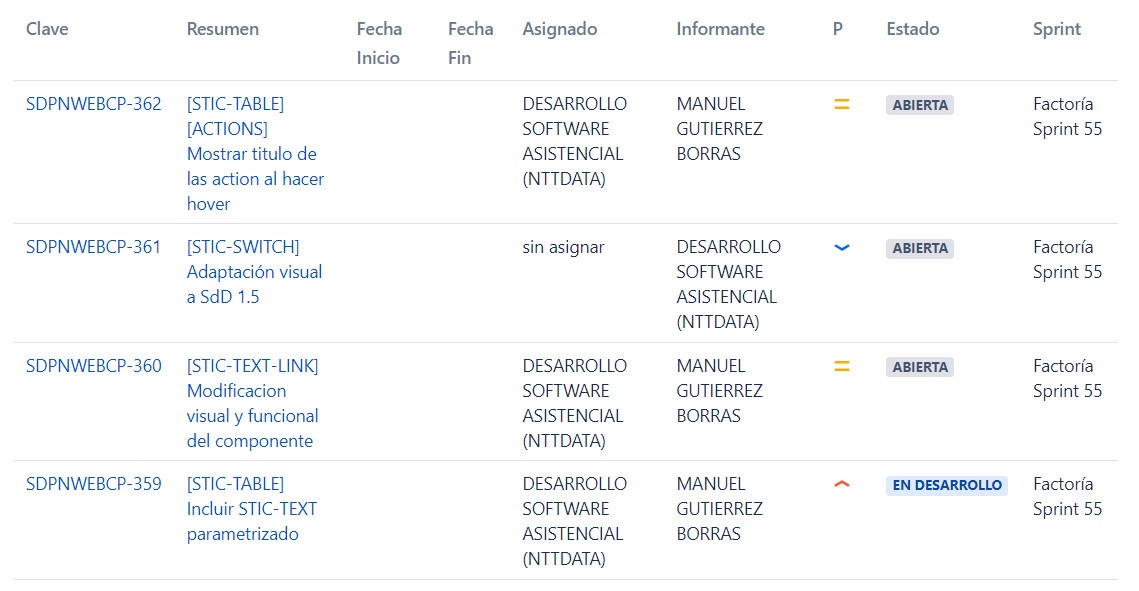The width and height of the screenshot is (1139, 591).
Task: Click the medium priority icon for SDPNWEBCP-362
Action: [841, 105]
